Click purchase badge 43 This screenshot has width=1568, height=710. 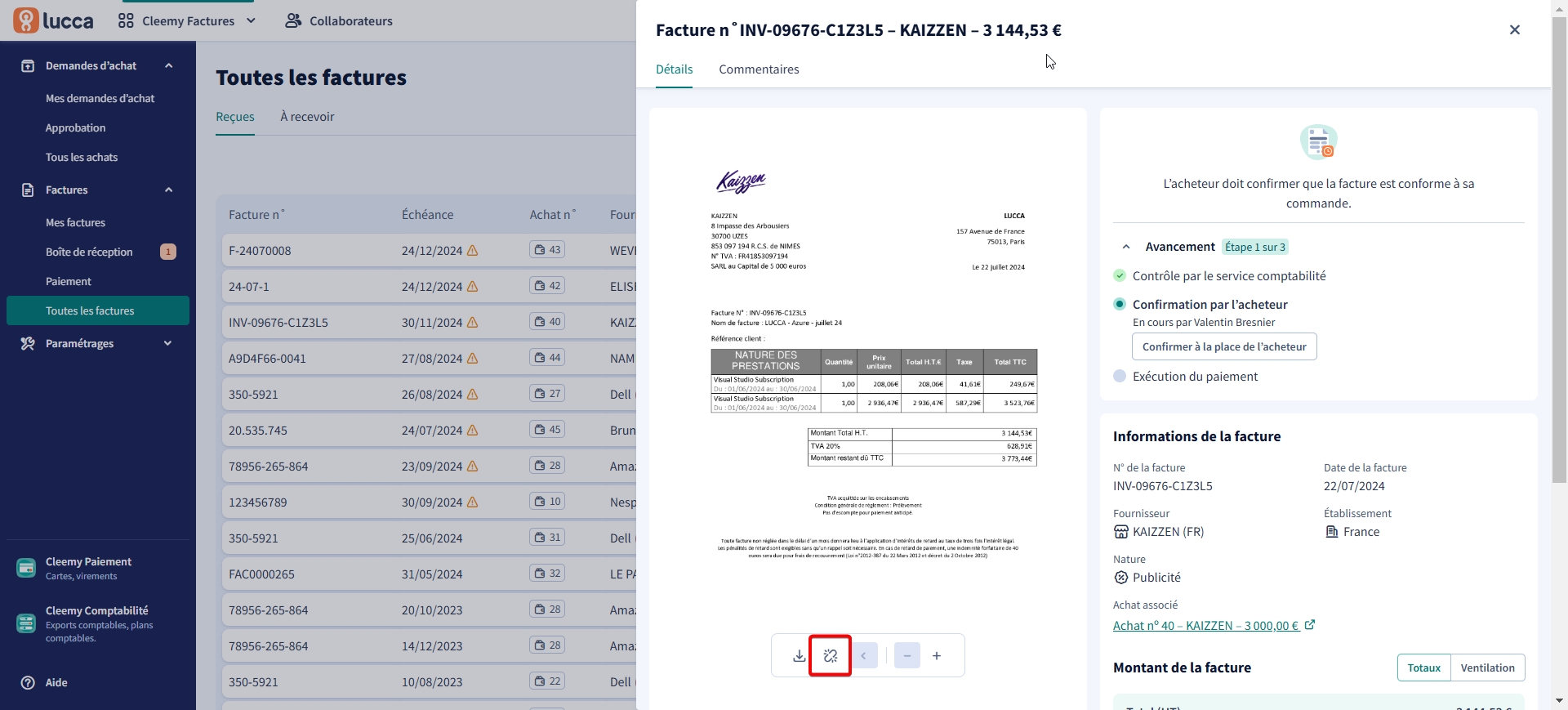547,250
